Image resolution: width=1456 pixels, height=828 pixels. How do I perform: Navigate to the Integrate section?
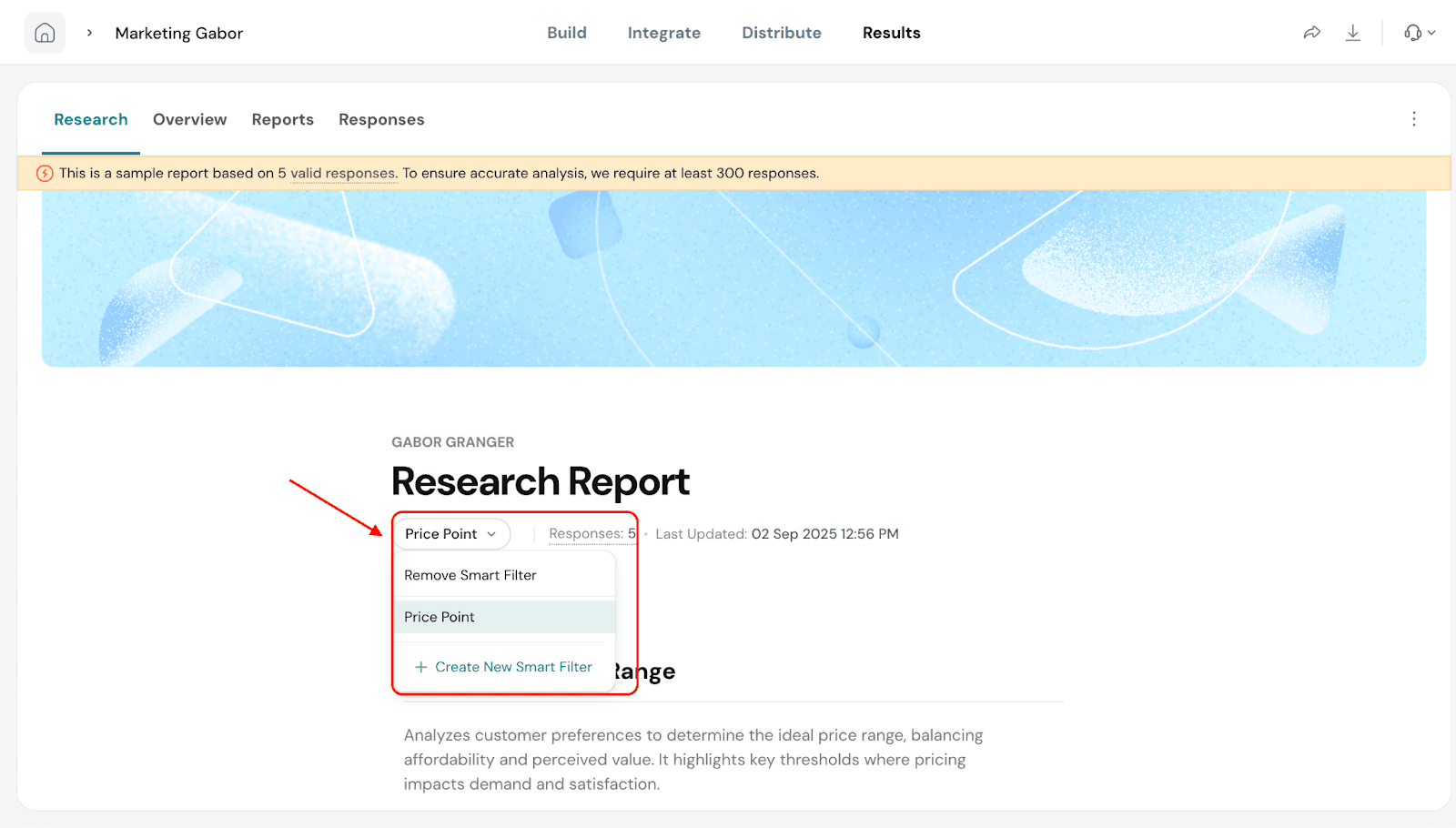coord(663,33)
